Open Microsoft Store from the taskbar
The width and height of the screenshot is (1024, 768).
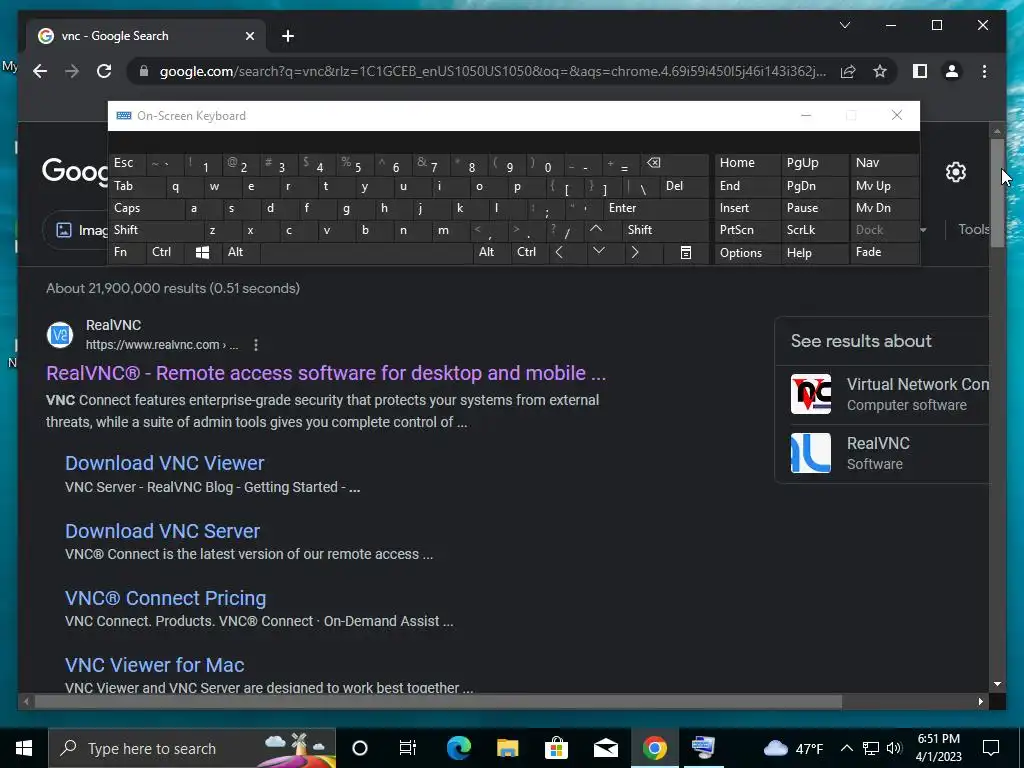click(556, 748)
